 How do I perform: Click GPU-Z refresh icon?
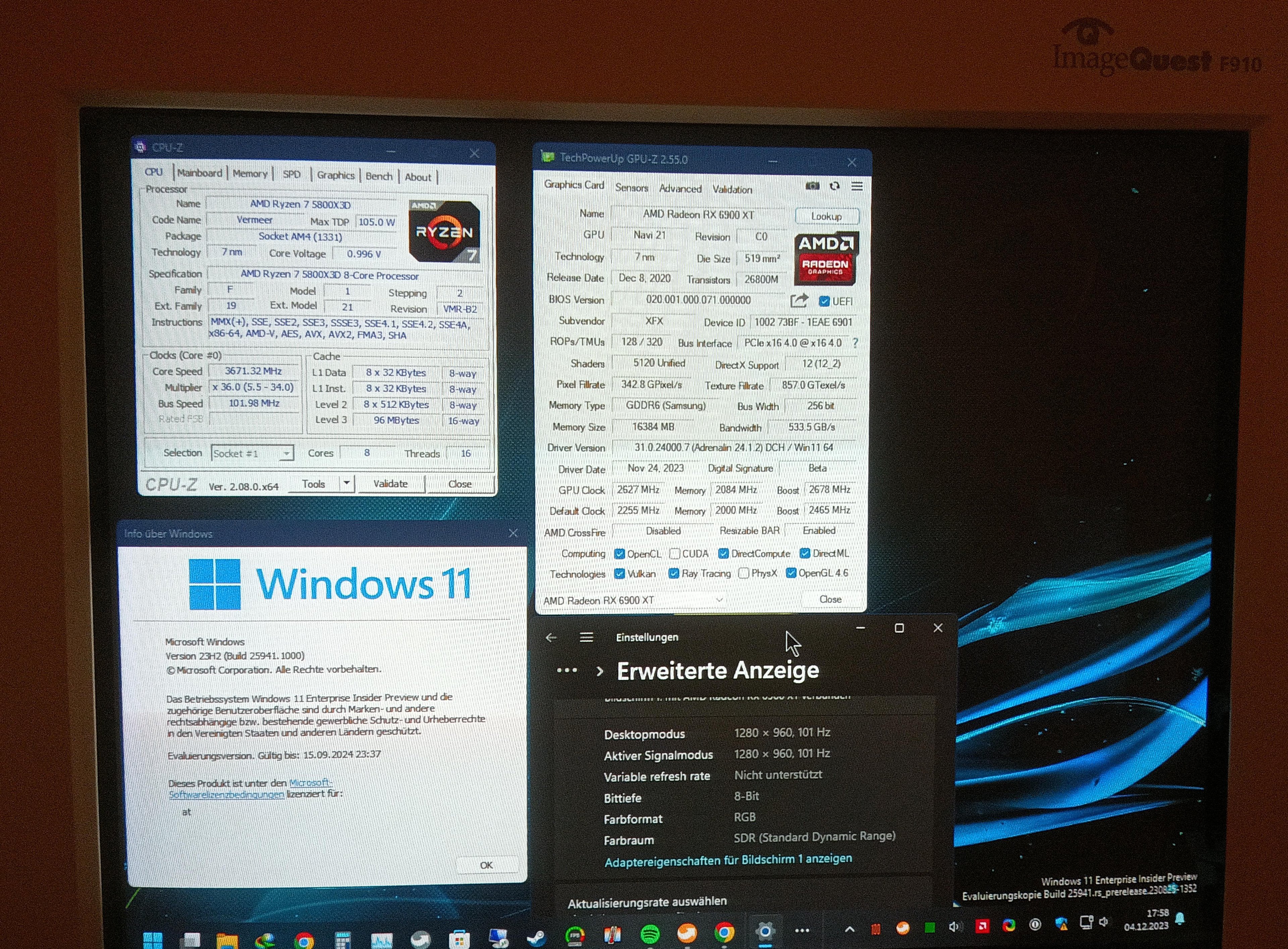835,186
